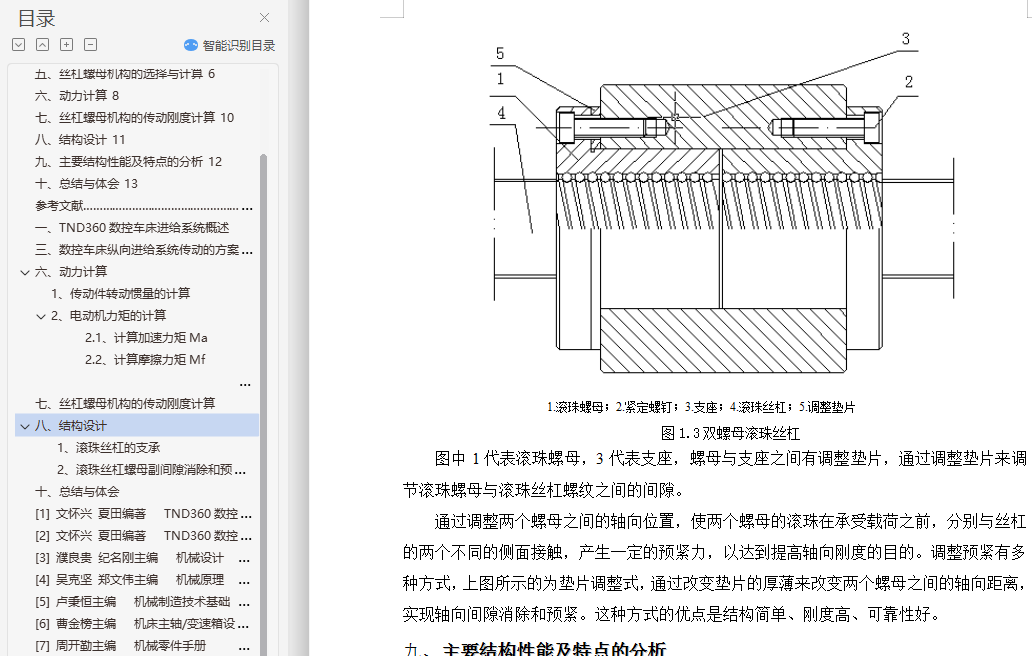Viewport: 1032px width, 656px height.
Task: Click the 智能识别目录 robot icon
Action: (191, 45)
